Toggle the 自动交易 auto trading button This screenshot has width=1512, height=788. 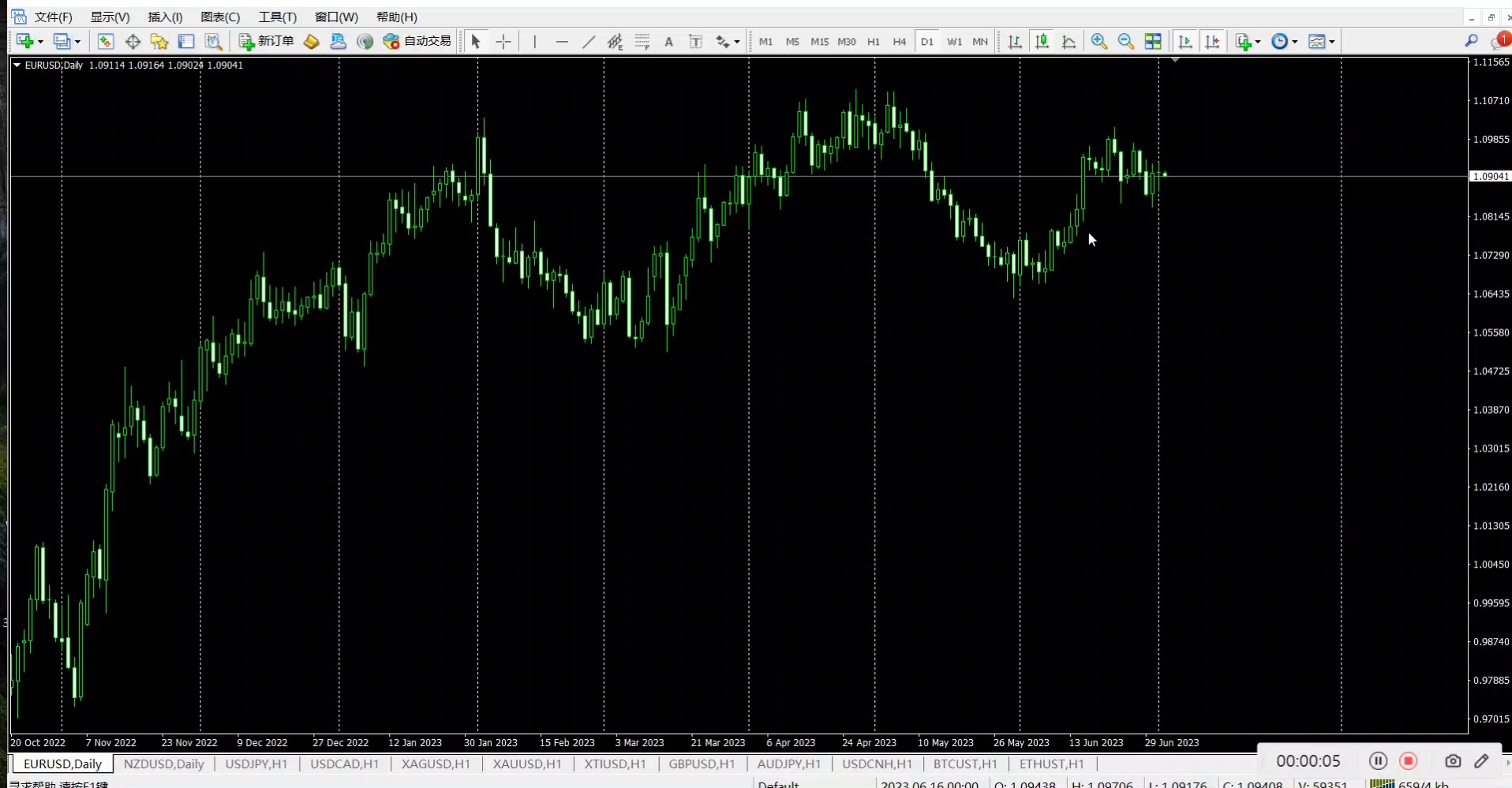(417, 41)
